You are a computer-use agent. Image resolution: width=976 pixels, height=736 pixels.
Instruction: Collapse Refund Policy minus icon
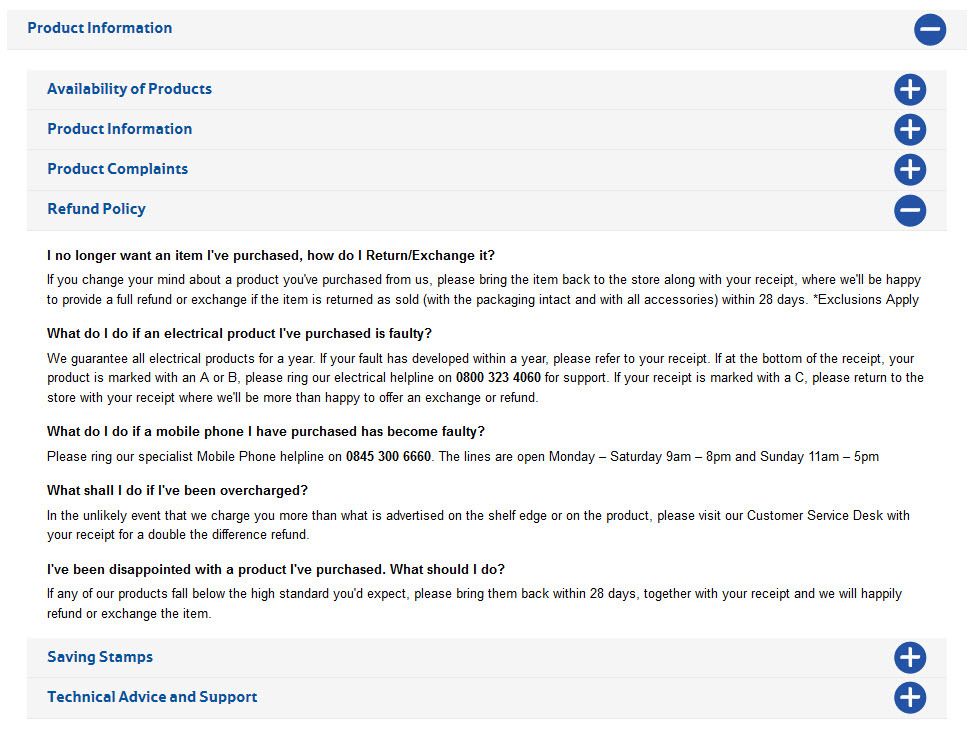pos(910,210)
